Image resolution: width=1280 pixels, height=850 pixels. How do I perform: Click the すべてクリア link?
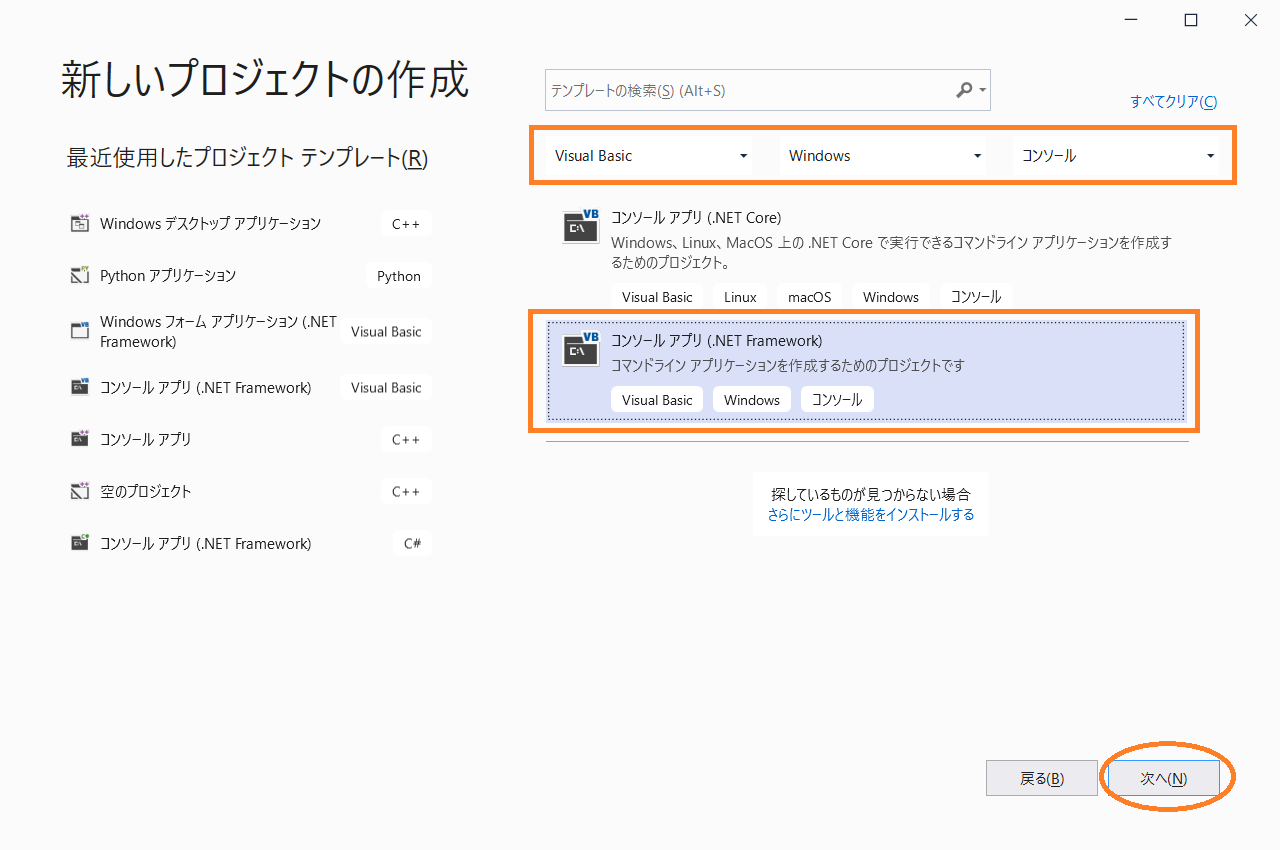click(x=1172, y=101)
